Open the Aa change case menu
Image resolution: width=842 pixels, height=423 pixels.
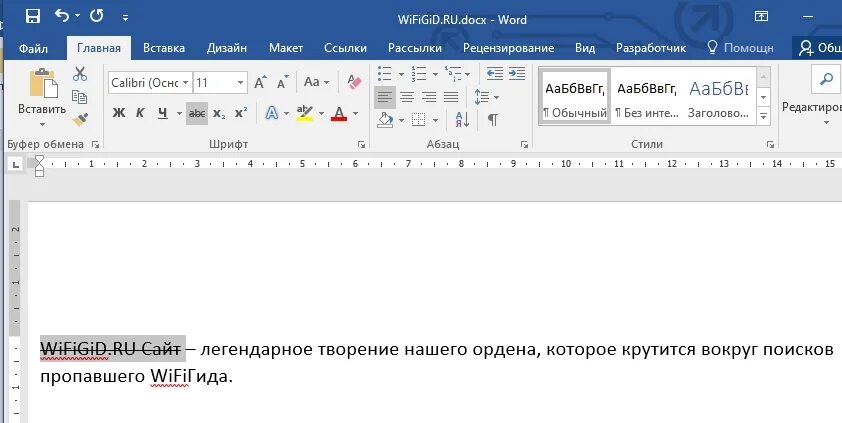(x=316, y=82)
